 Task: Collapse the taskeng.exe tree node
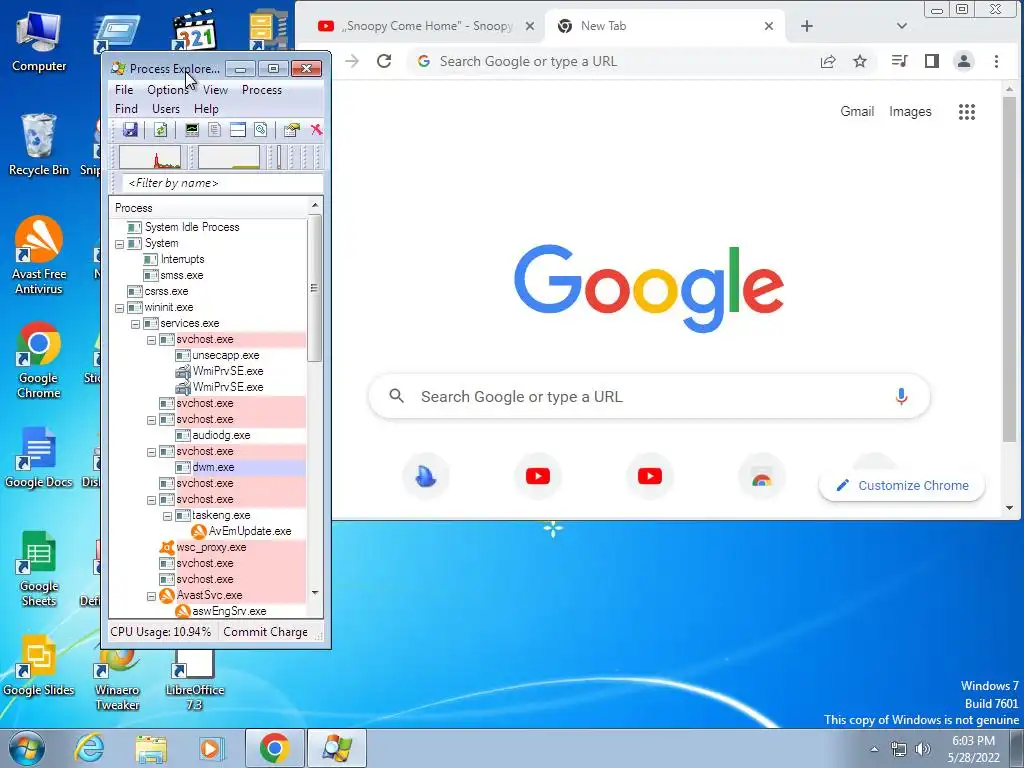point(167,516)
